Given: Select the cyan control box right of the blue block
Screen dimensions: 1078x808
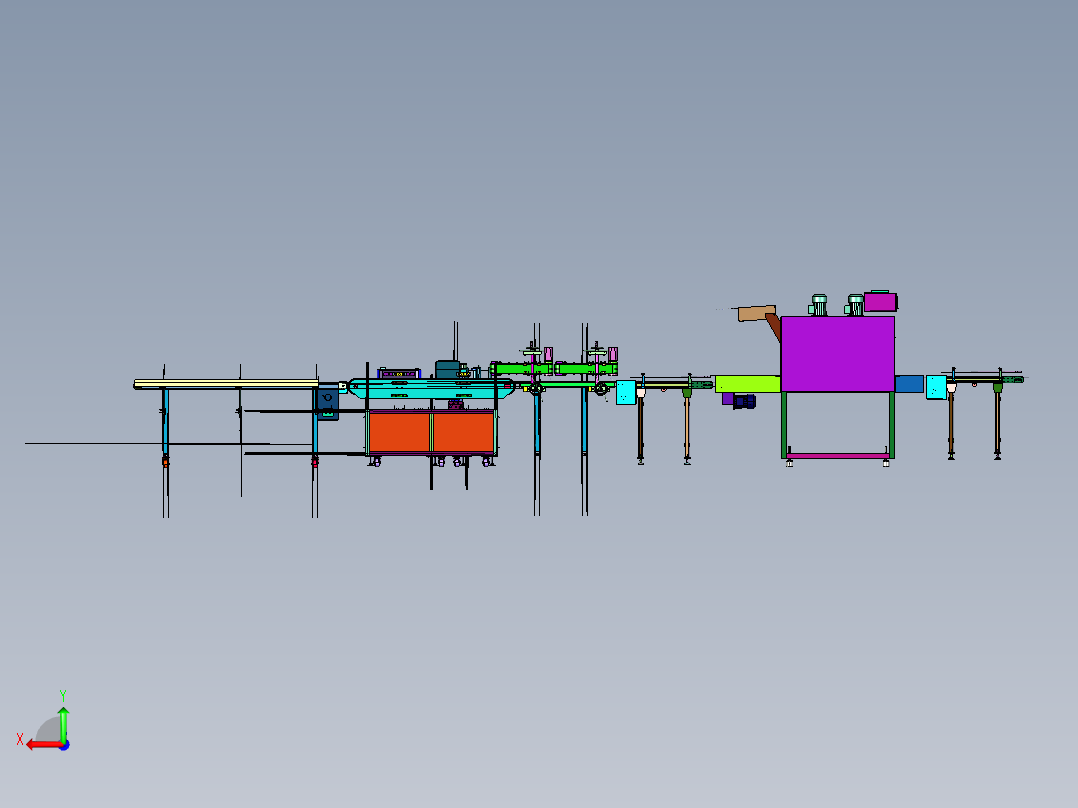Looking at the screenshot, I should [936, 386].
